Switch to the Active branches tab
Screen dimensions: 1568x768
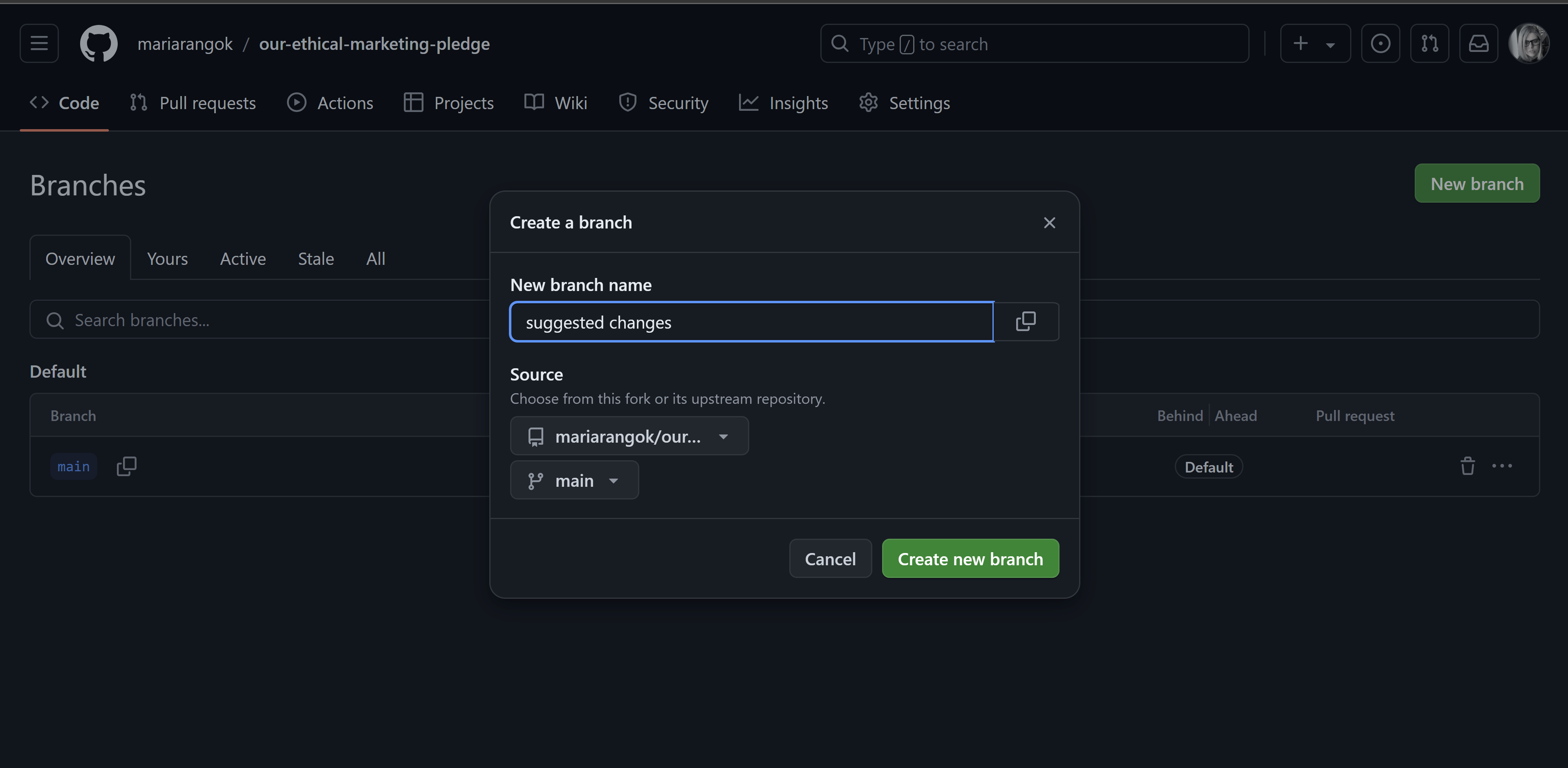click(x=242, y=258)
